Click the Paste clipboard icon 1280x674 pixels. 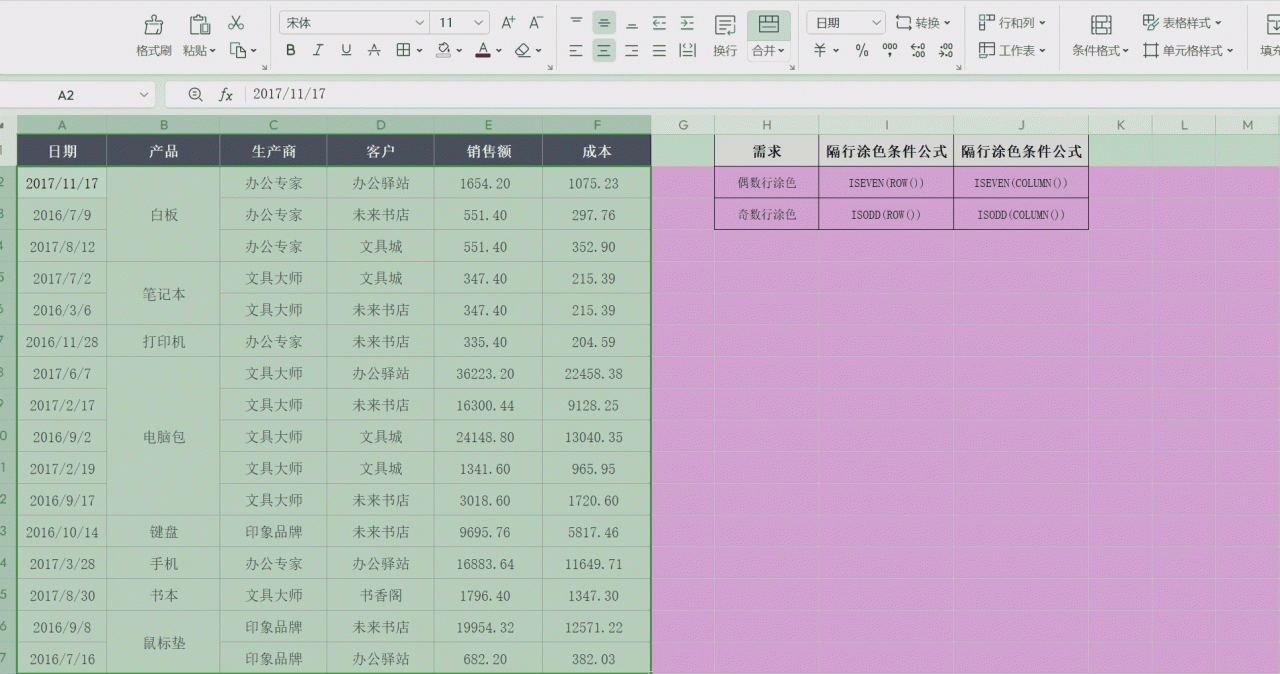(200, 24)
